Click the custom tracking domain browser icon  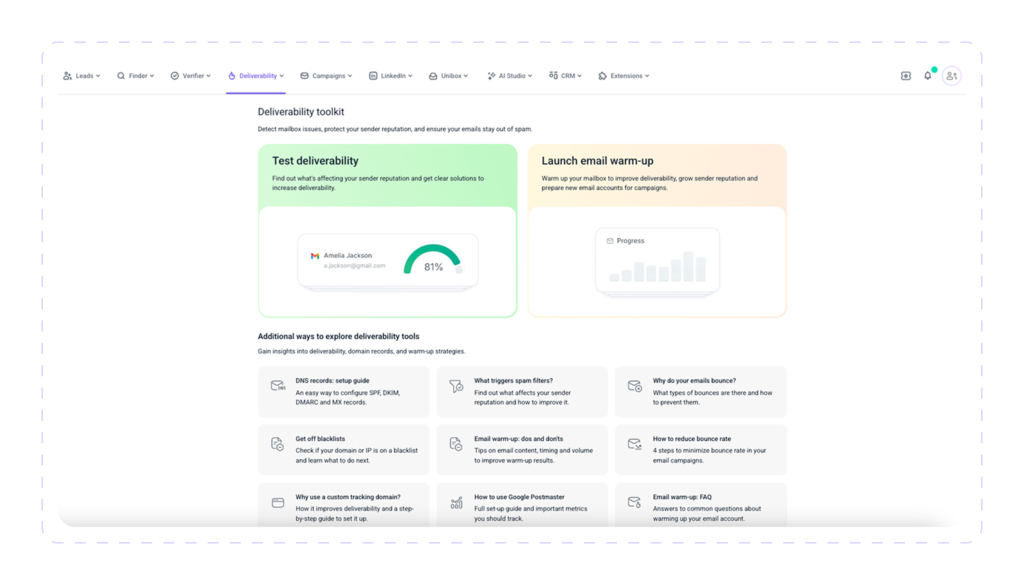tap(278, 503)
